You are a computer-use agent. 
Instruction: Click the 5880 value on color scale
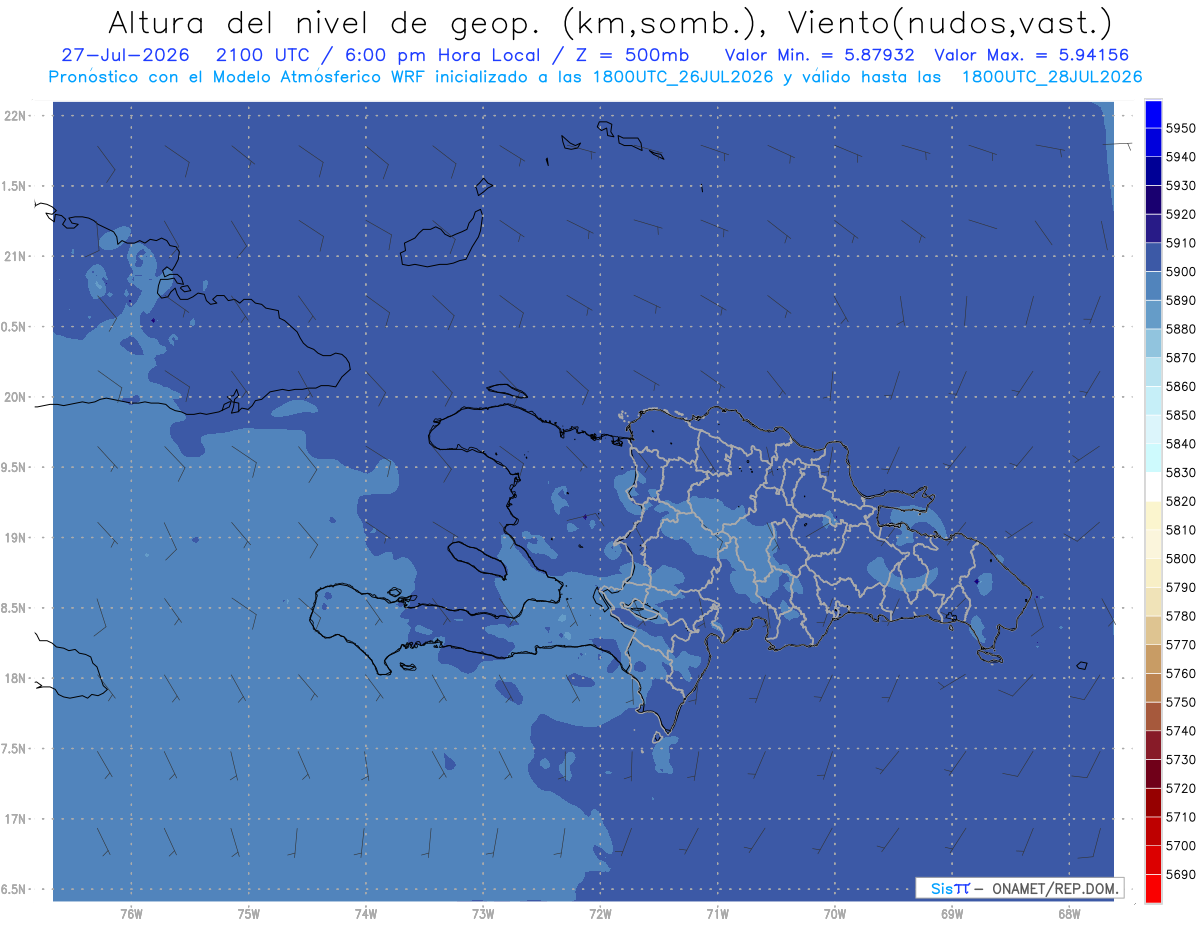pos(1181,329)
